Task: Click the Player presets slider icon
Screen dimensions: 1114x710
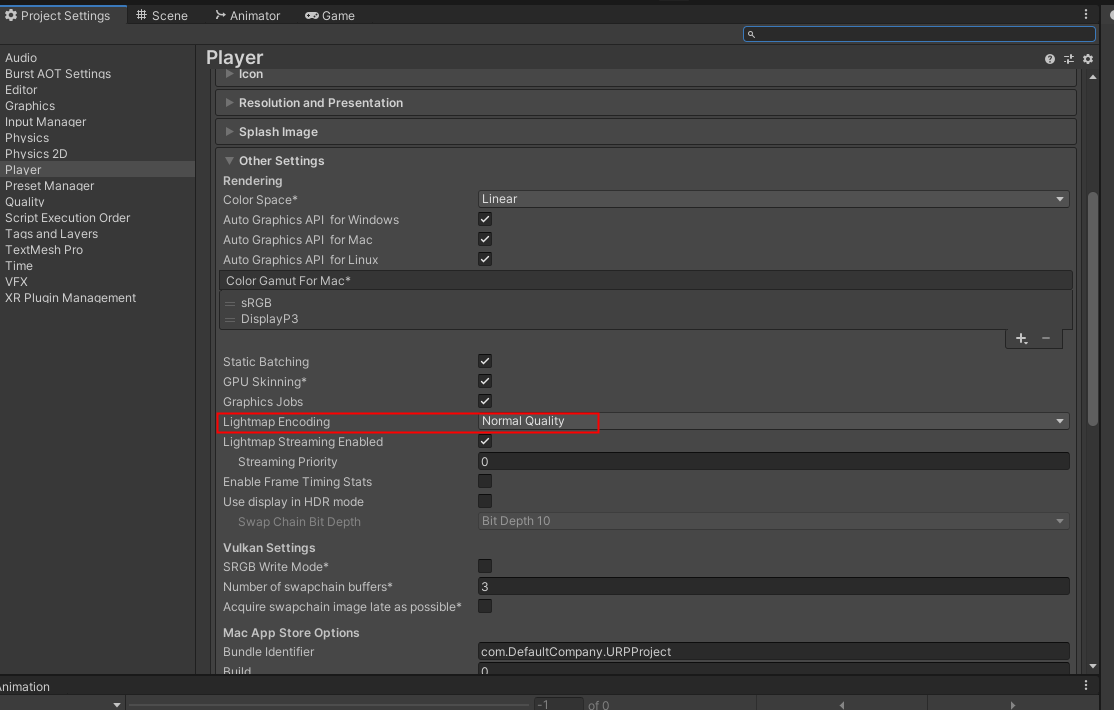Action: pos(1068,59)
